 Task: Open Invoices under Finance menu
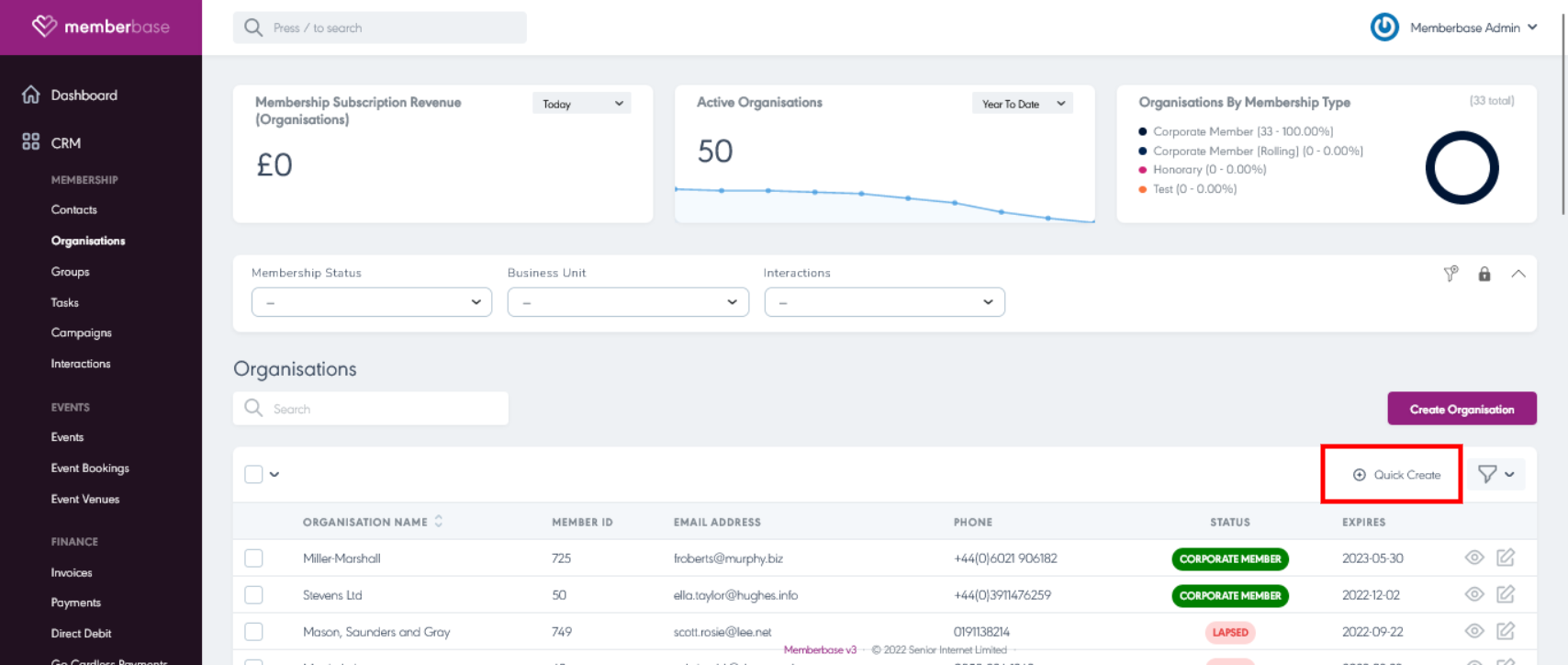click(72, 572)
